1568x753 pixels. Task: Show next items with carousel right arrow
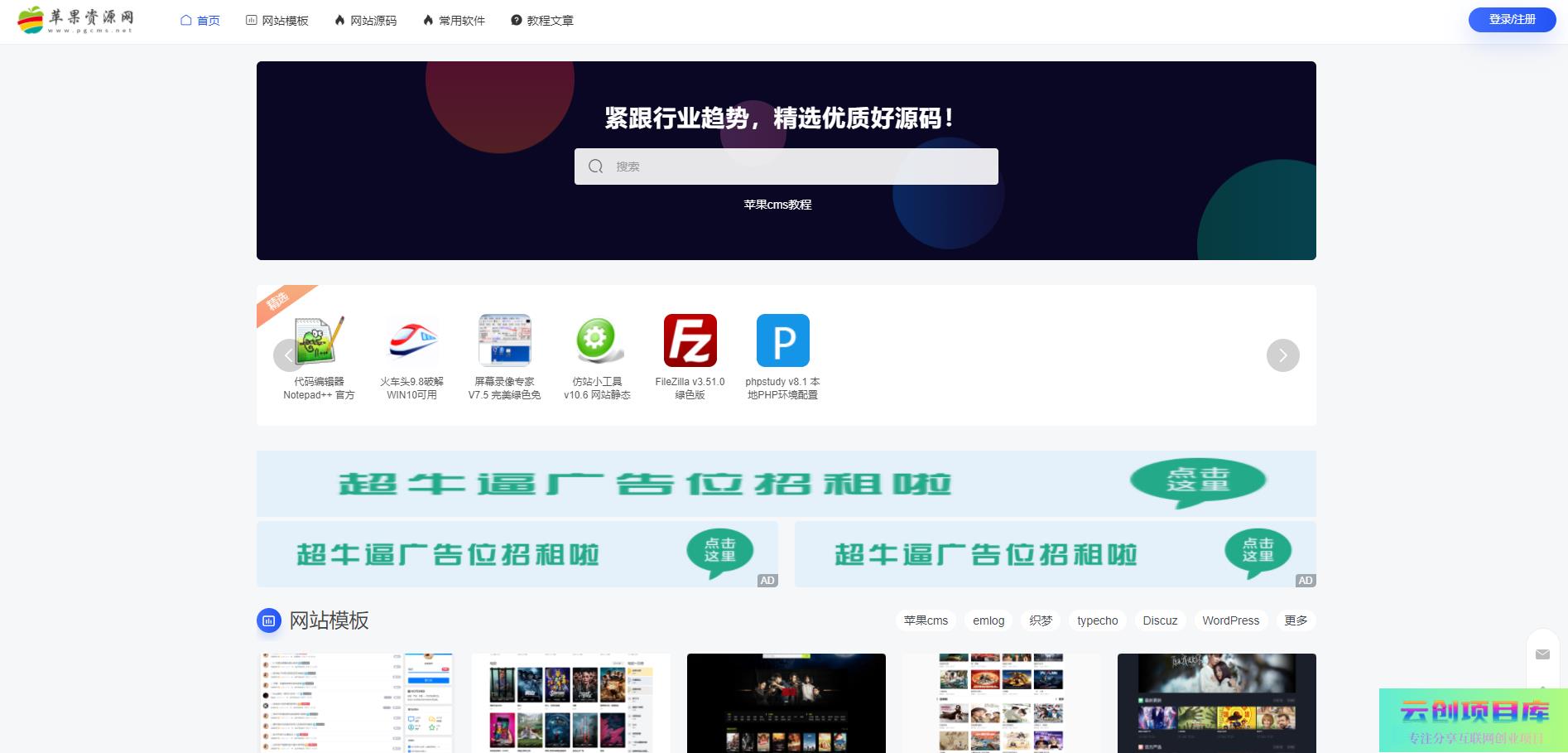(1282, 355)
